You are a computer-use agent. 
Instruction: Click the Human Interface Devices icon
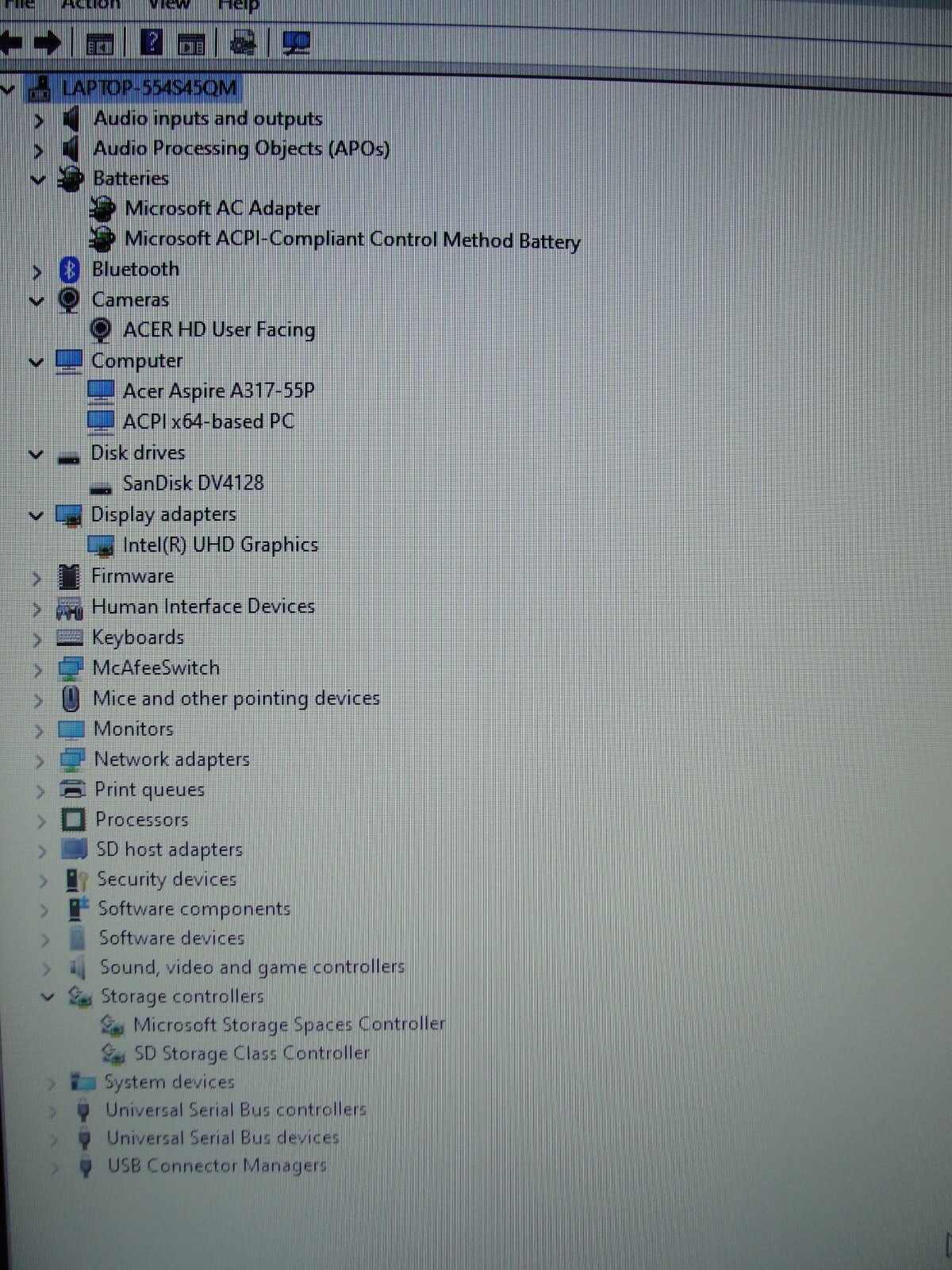[69, 608]
